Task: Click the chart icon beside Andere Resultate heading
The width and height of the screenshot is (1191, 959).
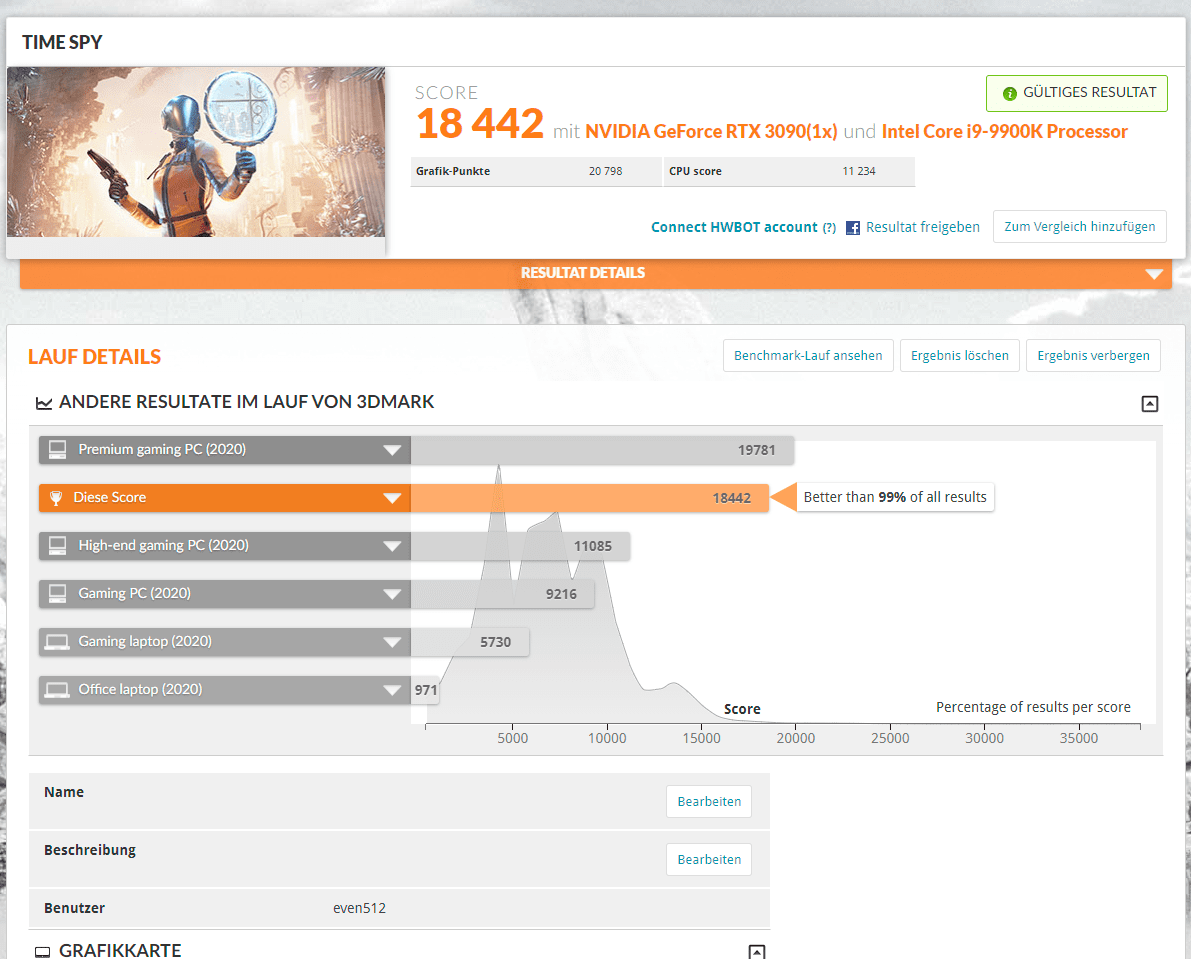Action: [44, 402]
